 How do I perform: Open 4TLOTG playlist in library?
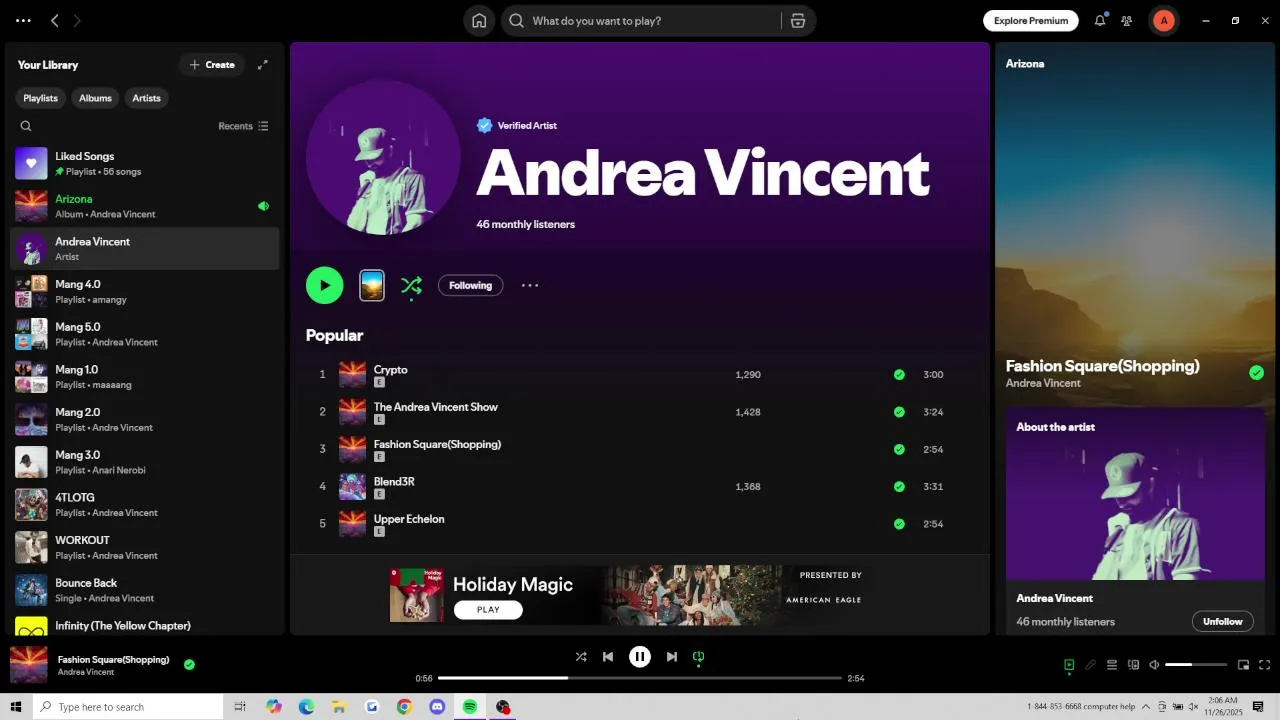tap(145, 505)
